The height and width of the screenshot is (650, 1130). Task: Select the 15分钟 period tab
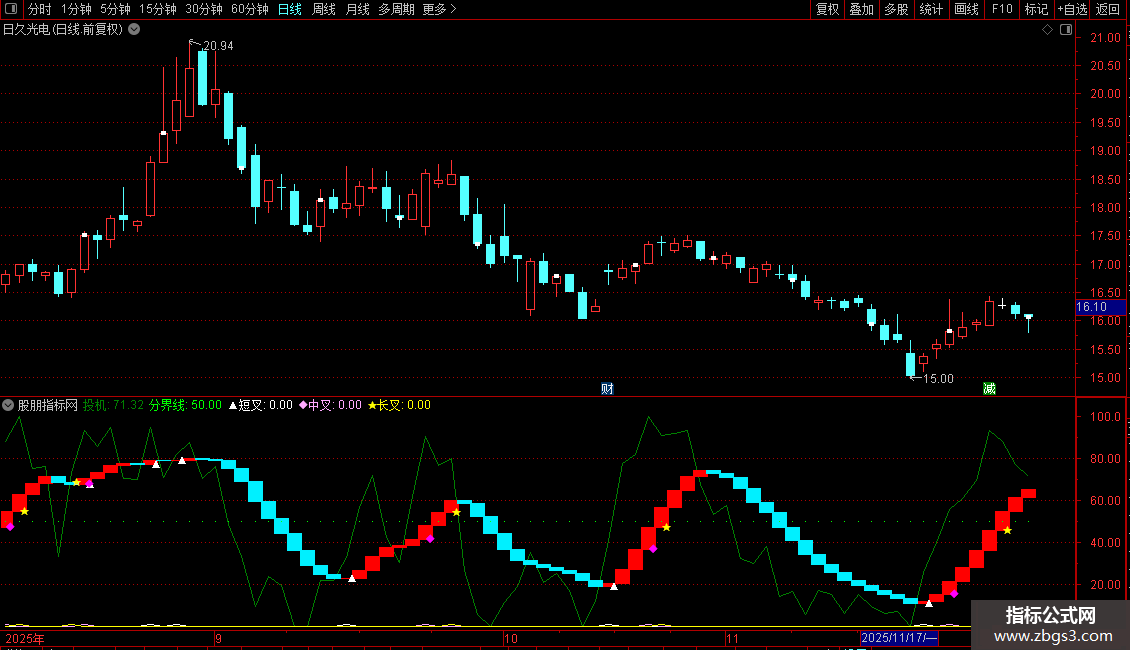point(158,9)
